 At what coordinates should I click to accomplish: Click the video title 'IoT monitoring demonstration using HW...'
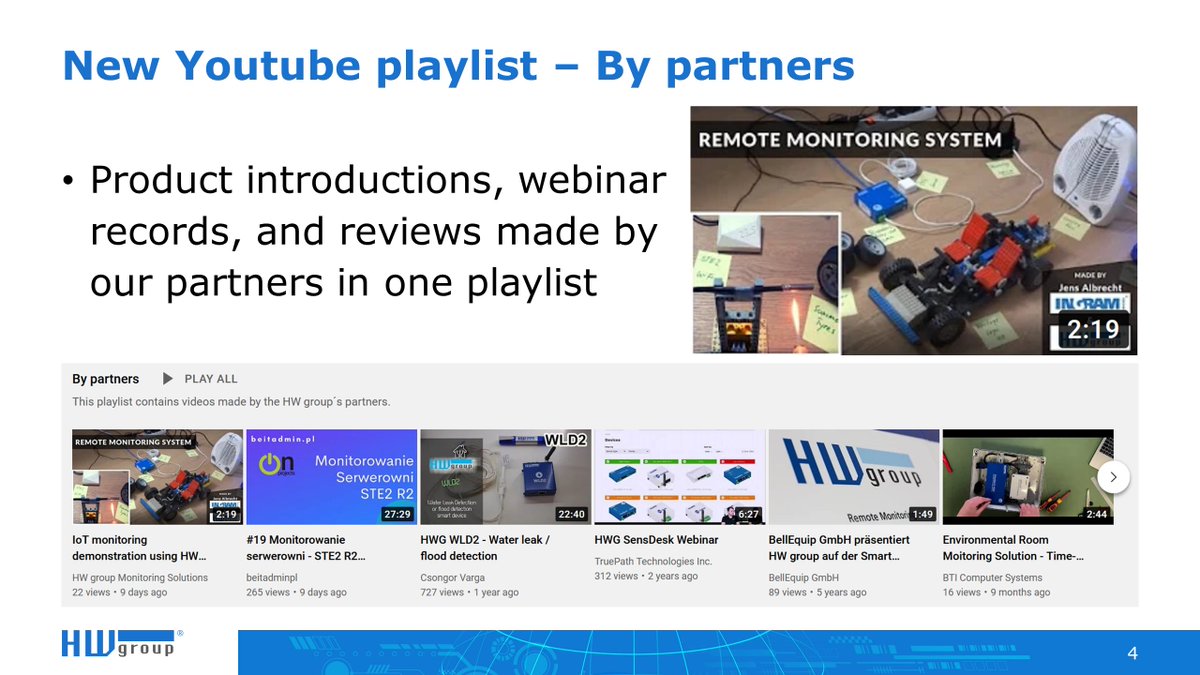coord(139,548)
